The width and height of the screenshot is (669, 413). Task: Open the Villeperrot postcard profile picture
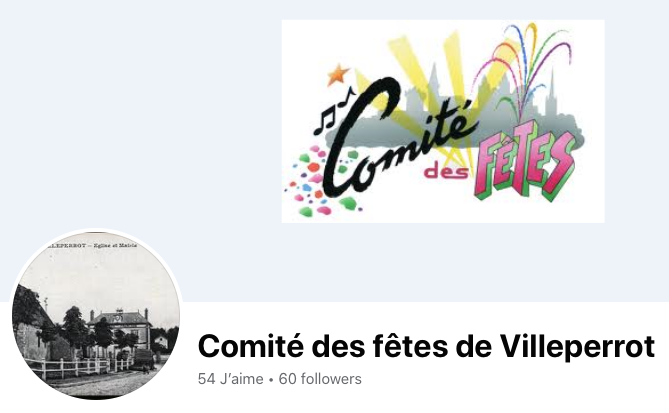[x=96, y=315]
